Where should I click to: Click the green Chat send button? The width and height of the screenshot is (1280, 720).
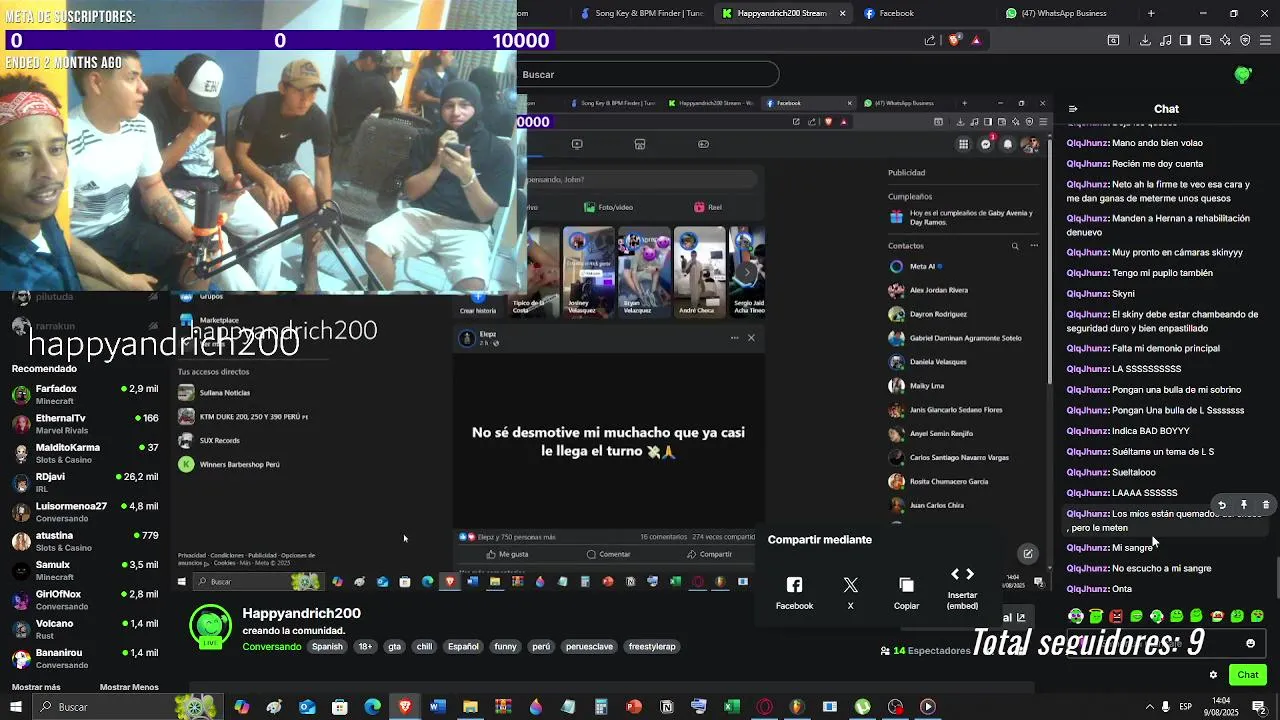click(x=1248, y=675)
